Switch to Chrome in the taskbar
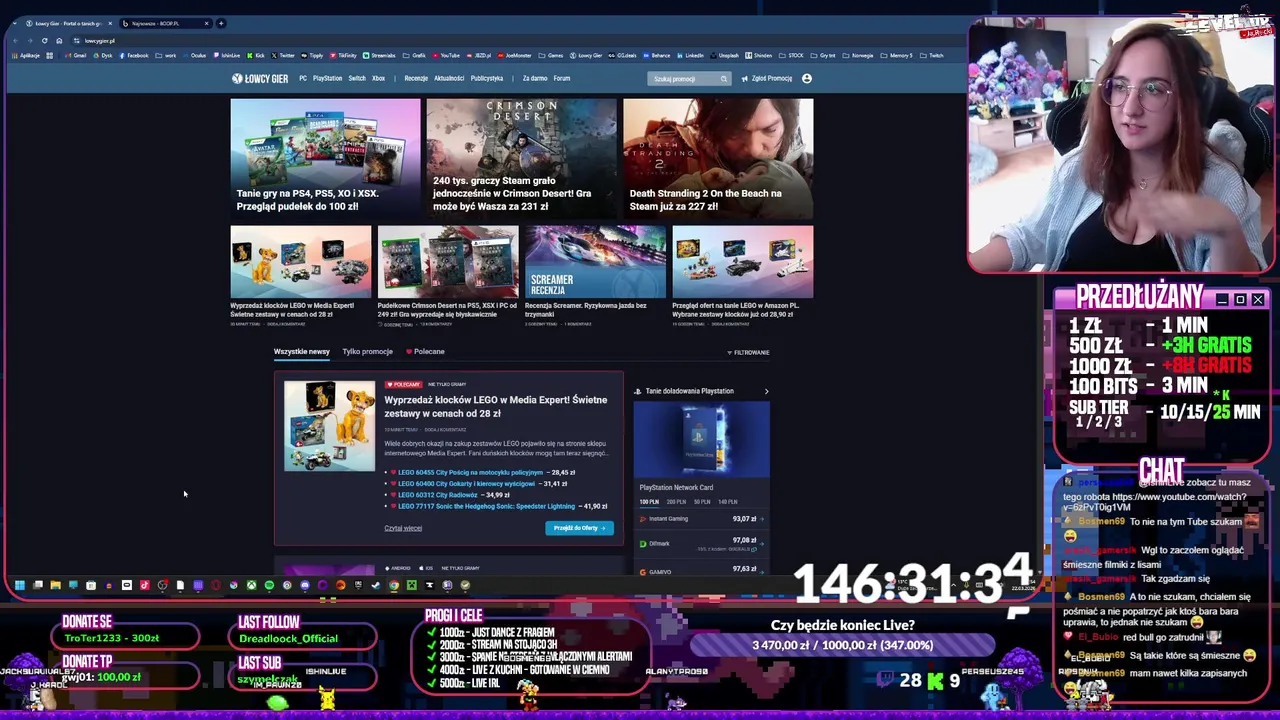The height and width of the screenshot is (720, 1280). [394, 585]
